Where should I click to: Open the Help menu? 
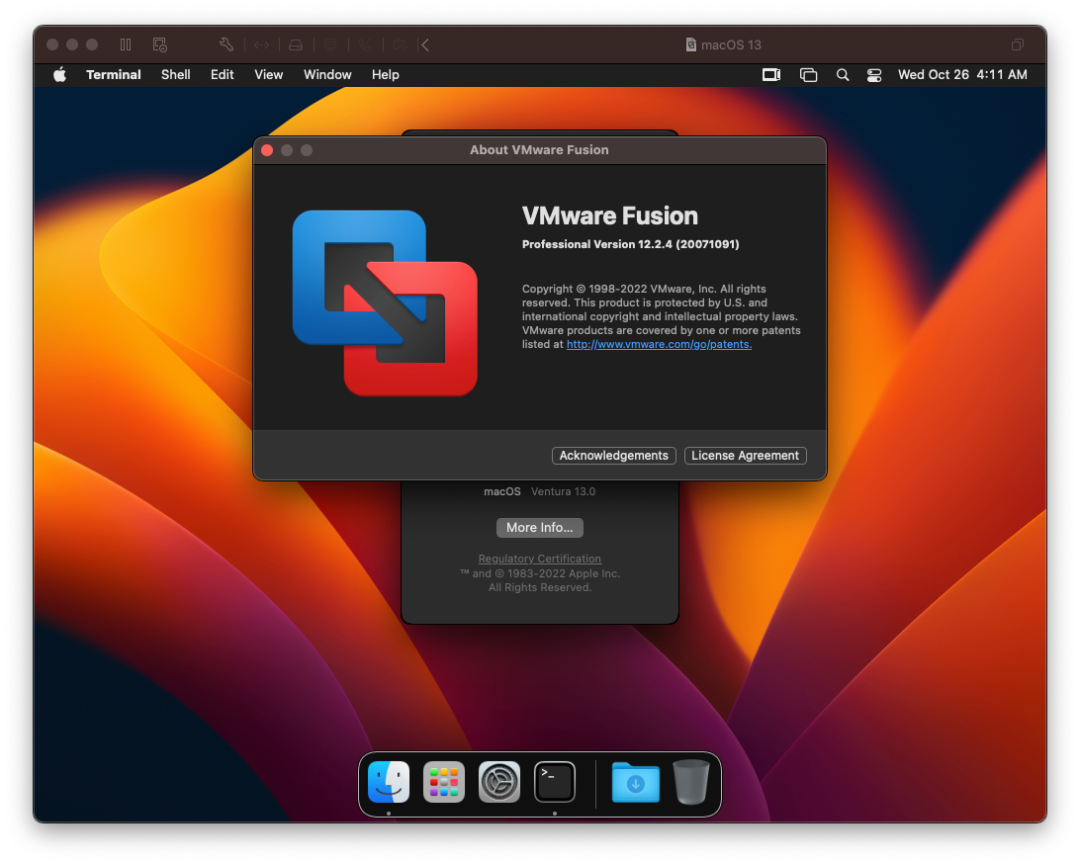click(x=385, y=74)
